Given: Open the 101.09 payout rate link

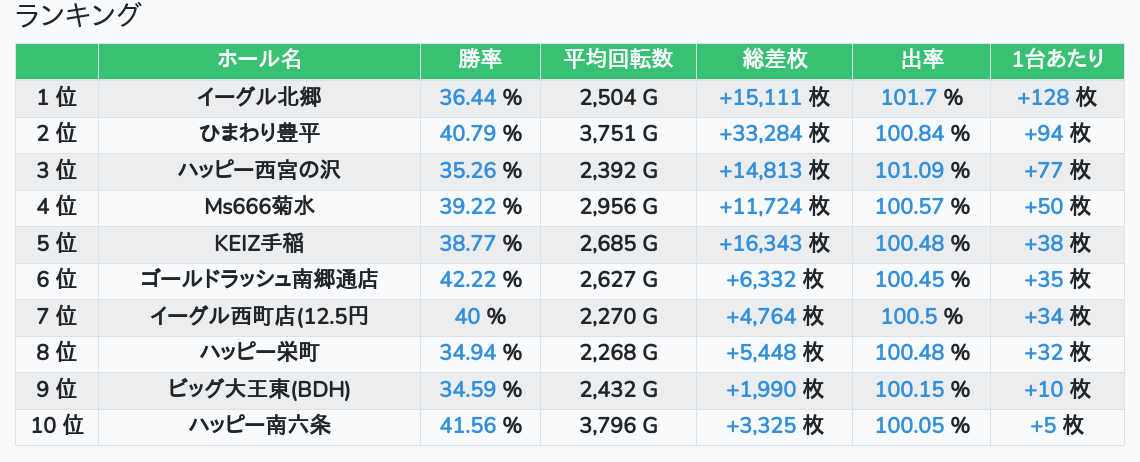Looking at the screenshot, I should click(x=910, y=171).
